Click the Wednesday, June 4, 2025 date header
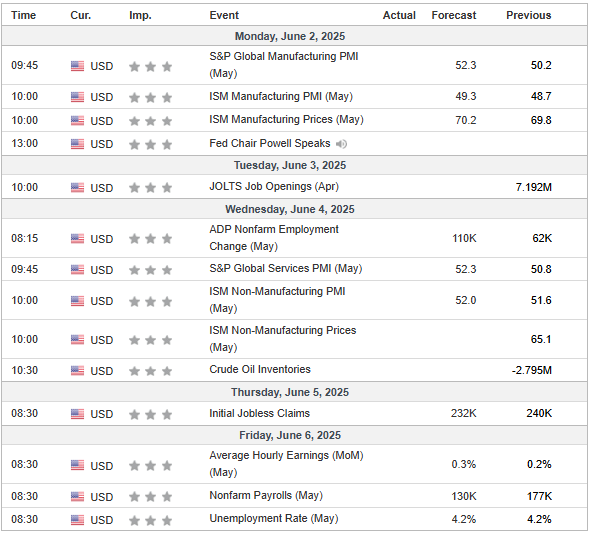This screenshot has width=592, height=535. tap(290, 210)
